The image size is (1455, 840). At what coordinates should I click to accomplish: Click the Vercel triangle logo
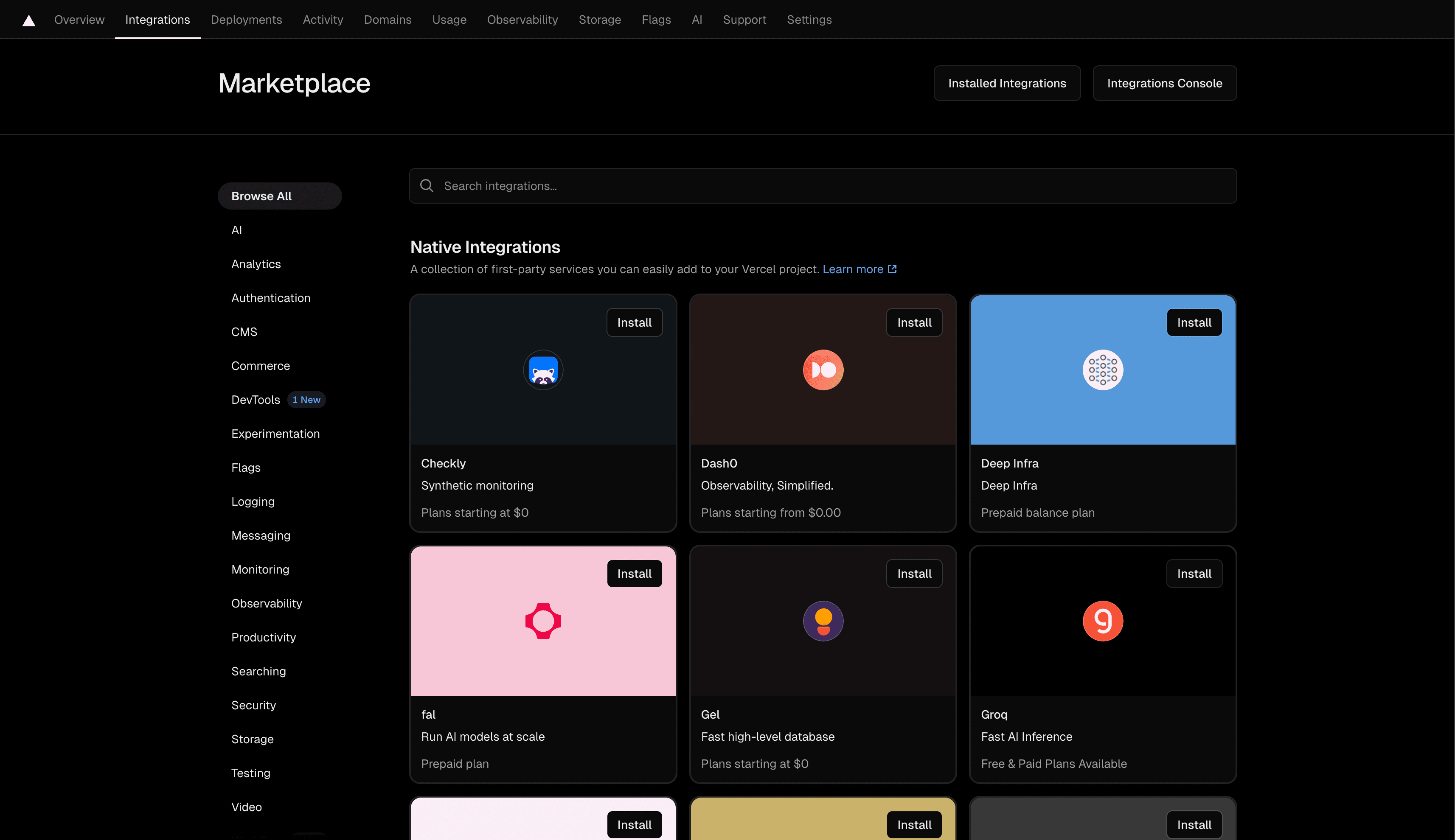coord(29,21)
